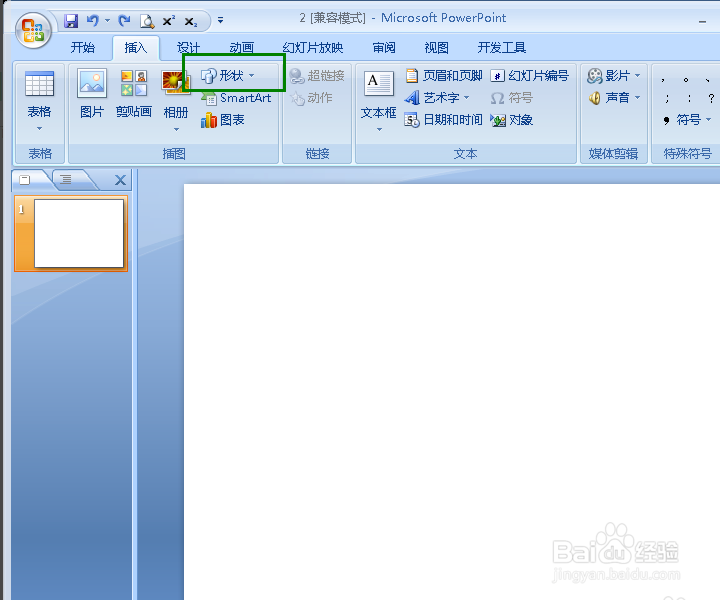Click the Ω 符号 symbol button
The height and width of the screenshot is (600, 720).
(x=512, y=98)
